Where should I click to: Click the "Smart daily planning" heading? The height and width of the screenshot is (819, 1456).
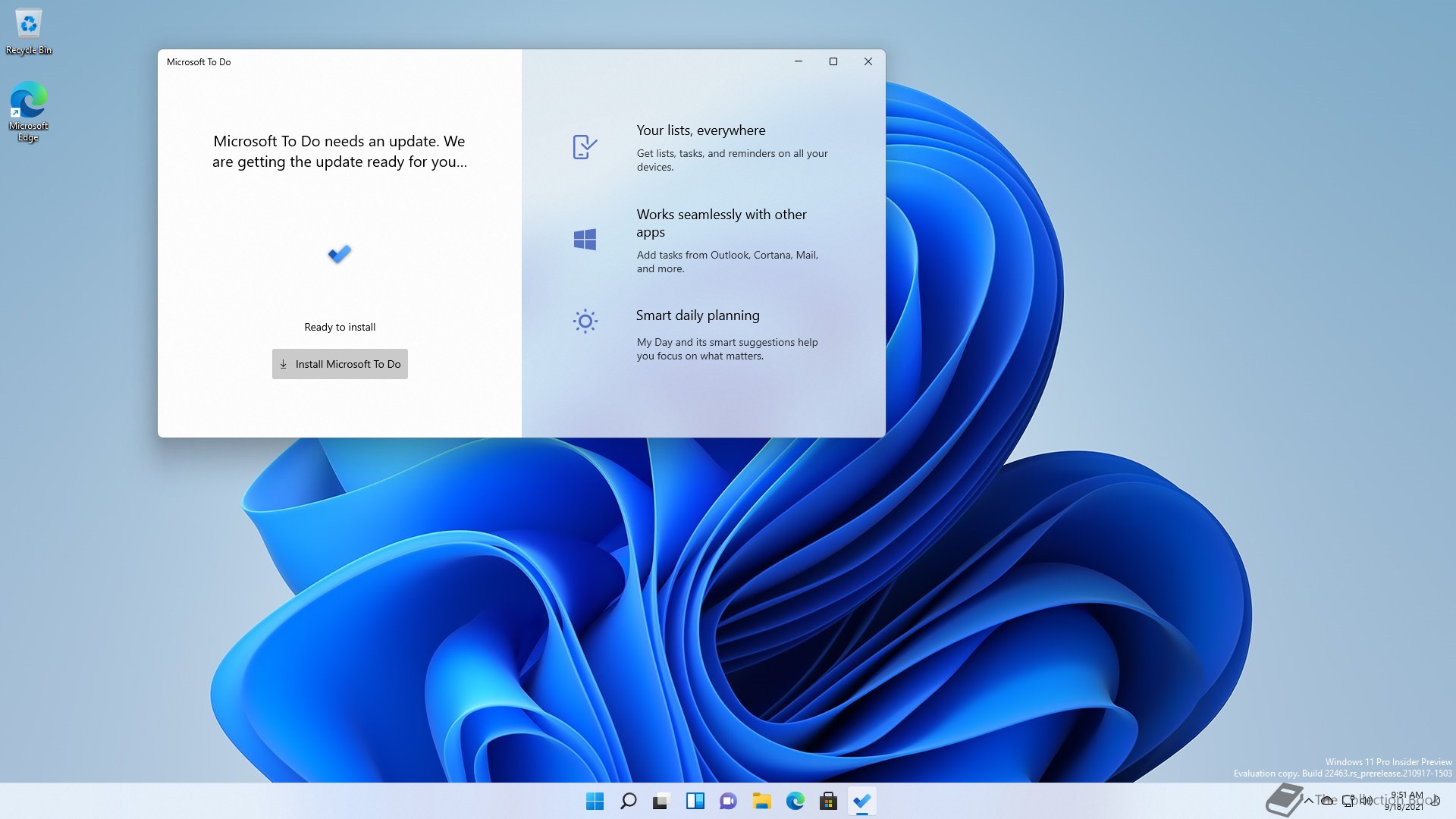click(x=698, y=315)
